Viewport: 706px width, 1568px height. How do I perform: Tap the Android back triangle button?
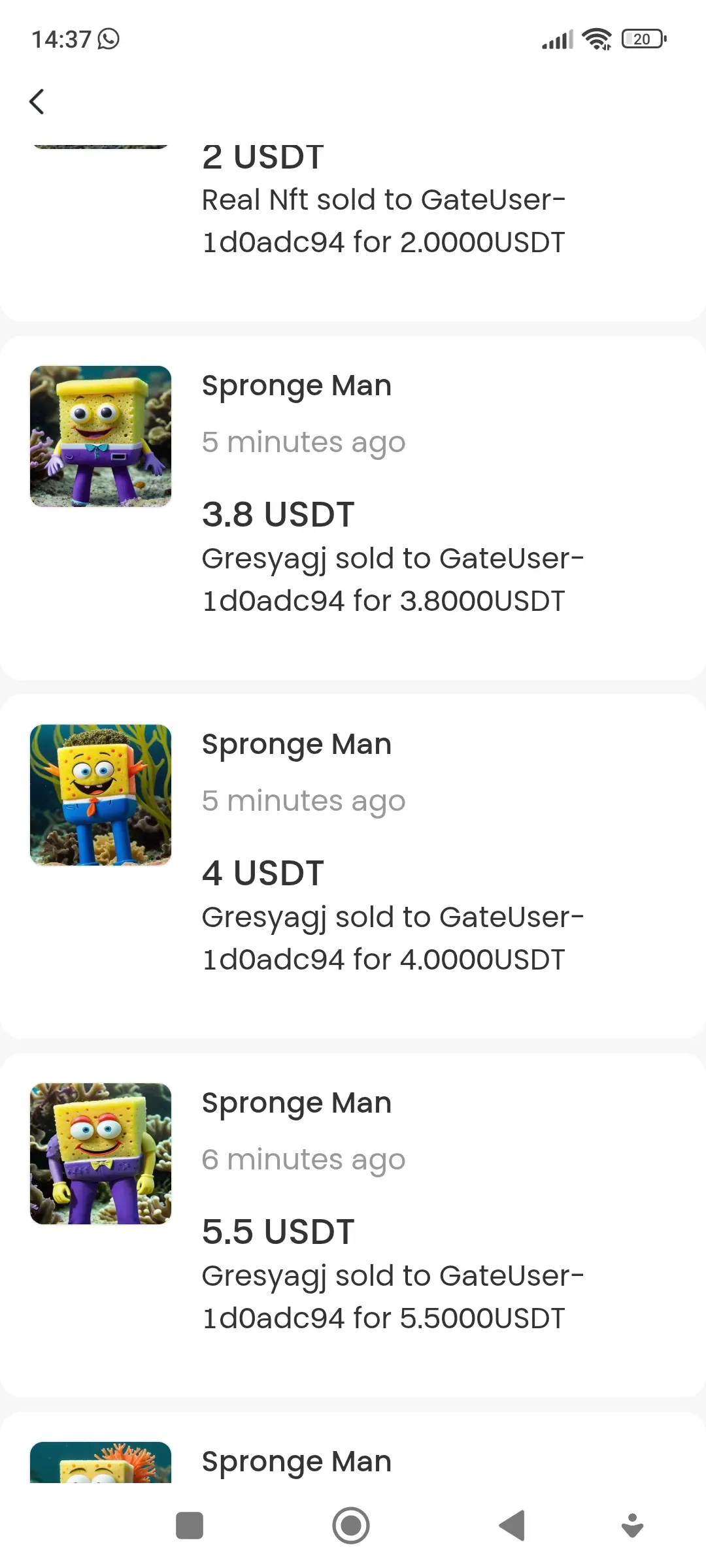click(x=512, y=1526)
